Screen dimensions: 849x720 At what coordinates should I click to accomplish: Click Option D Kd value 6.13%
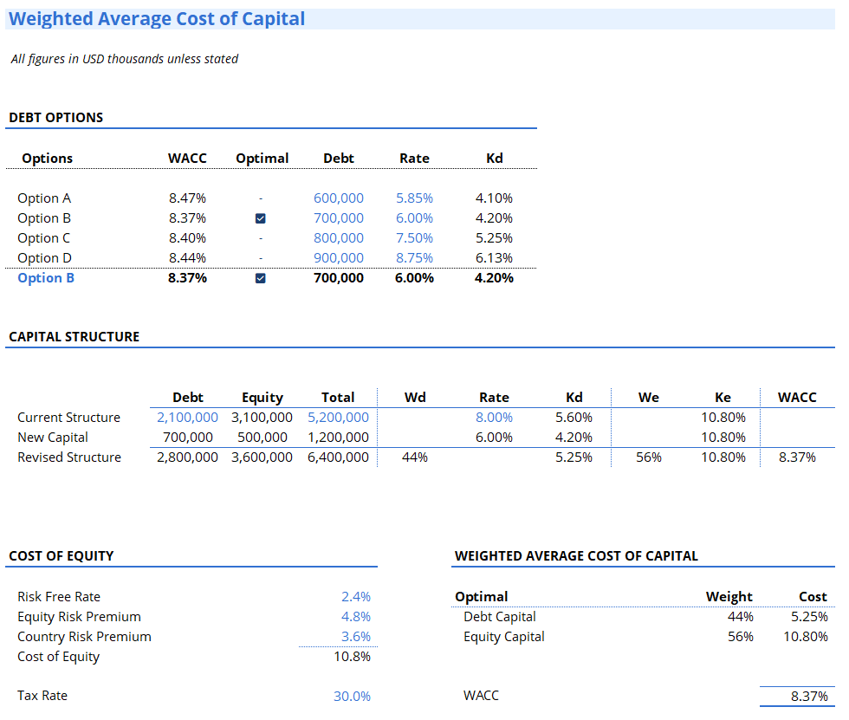tap(494, 258)
